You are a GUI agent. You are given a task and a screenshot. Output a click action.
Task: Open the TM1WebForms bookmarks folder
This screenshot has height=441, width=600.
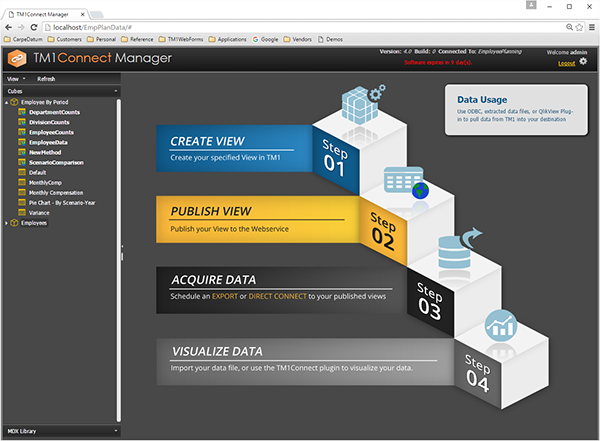(x=181, y=39)
